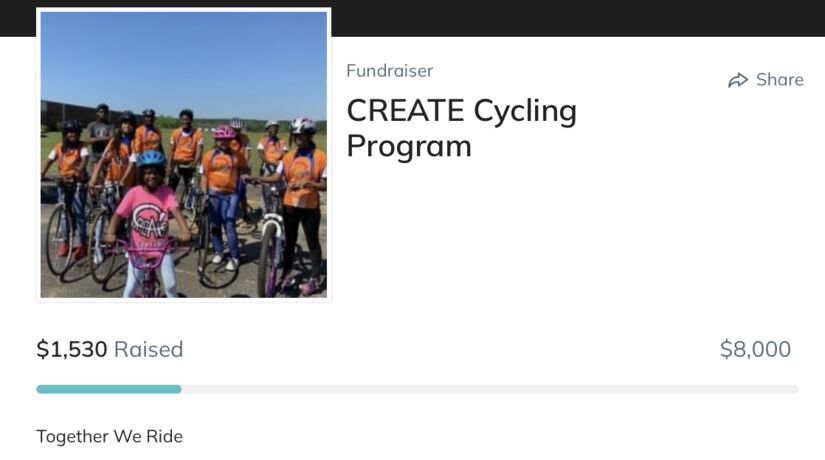Click the word "Raised"
This screenshot has height=460, width=825.
tap(148, 349)
